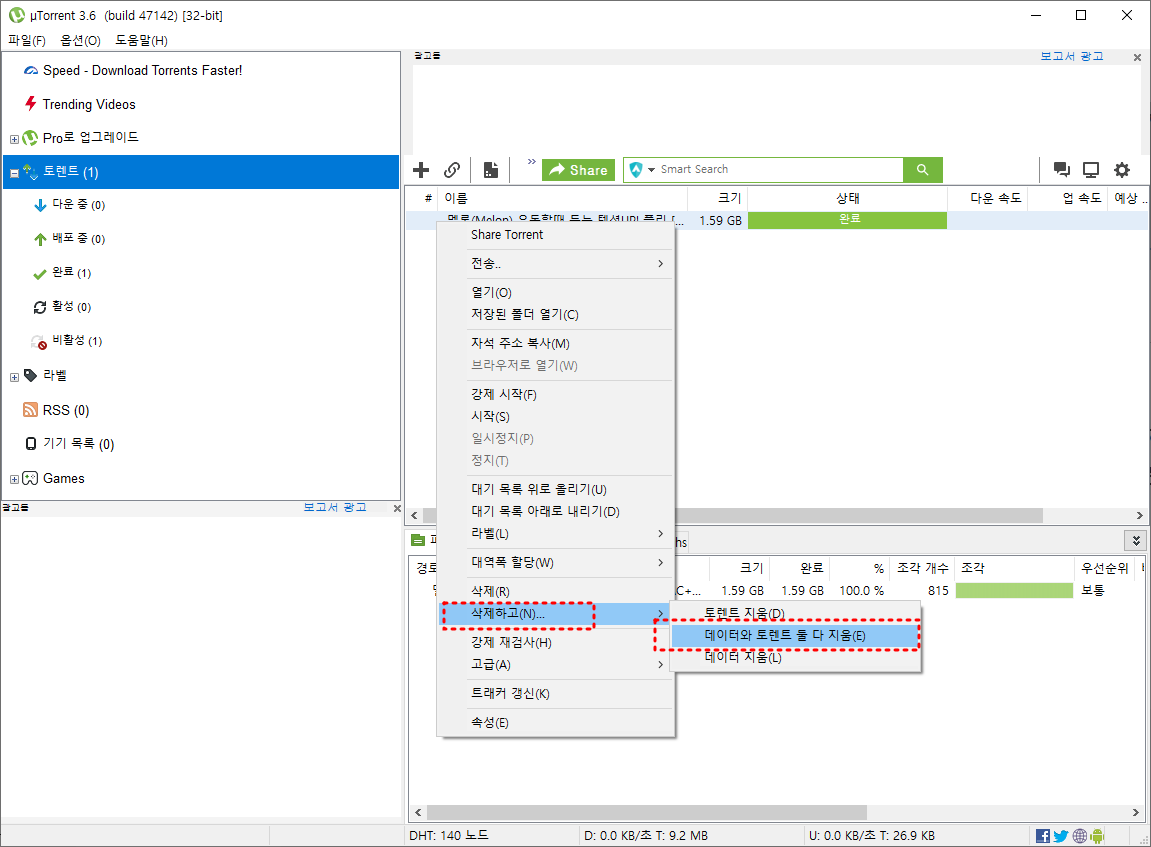Click the Twitter icon in status bar
Screen dimensions: 1151x847
[x=1061, y=836]
